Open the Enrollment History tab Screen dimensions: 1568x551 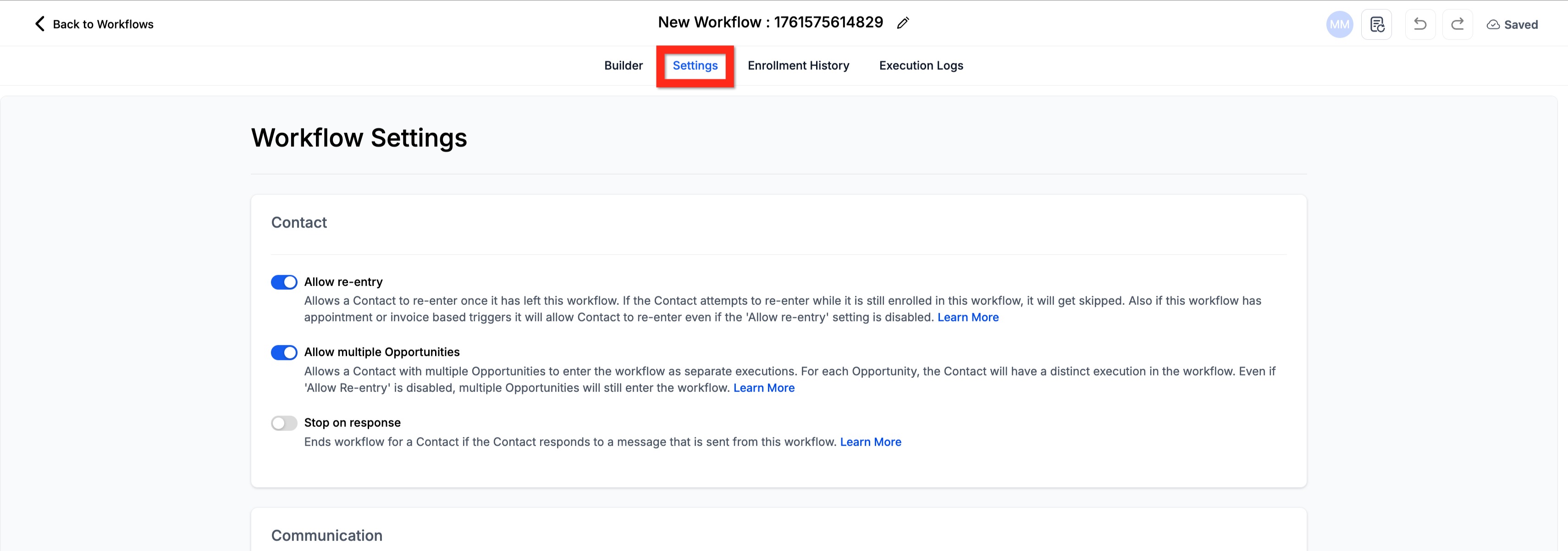(798, 66)
